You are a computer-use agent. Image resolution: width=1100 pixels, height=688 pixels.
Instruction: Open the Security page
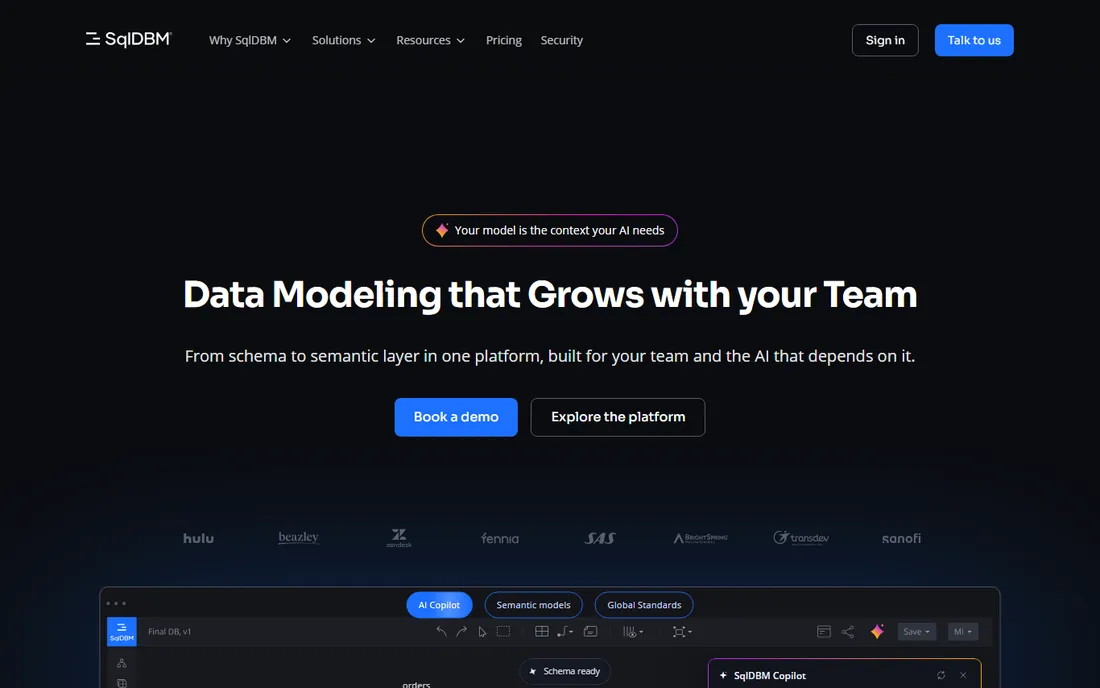click(561, 40)
